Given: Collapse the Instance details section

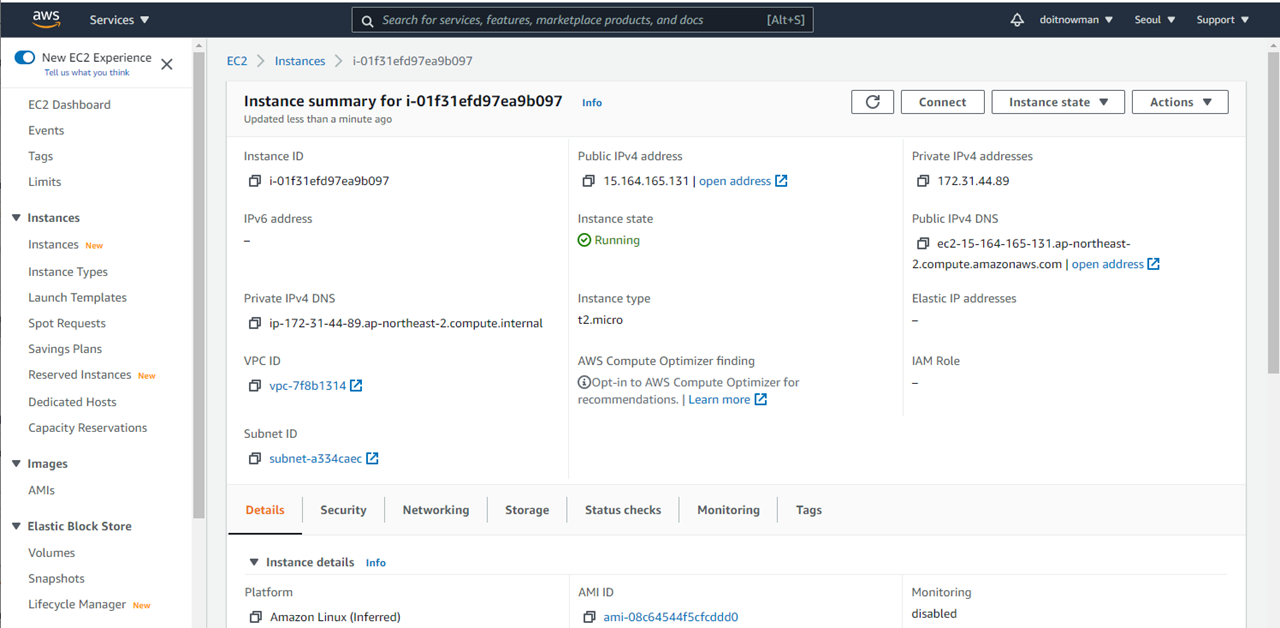Looking at the screenshot, I should pyautogui.click(x=254, y=562).
